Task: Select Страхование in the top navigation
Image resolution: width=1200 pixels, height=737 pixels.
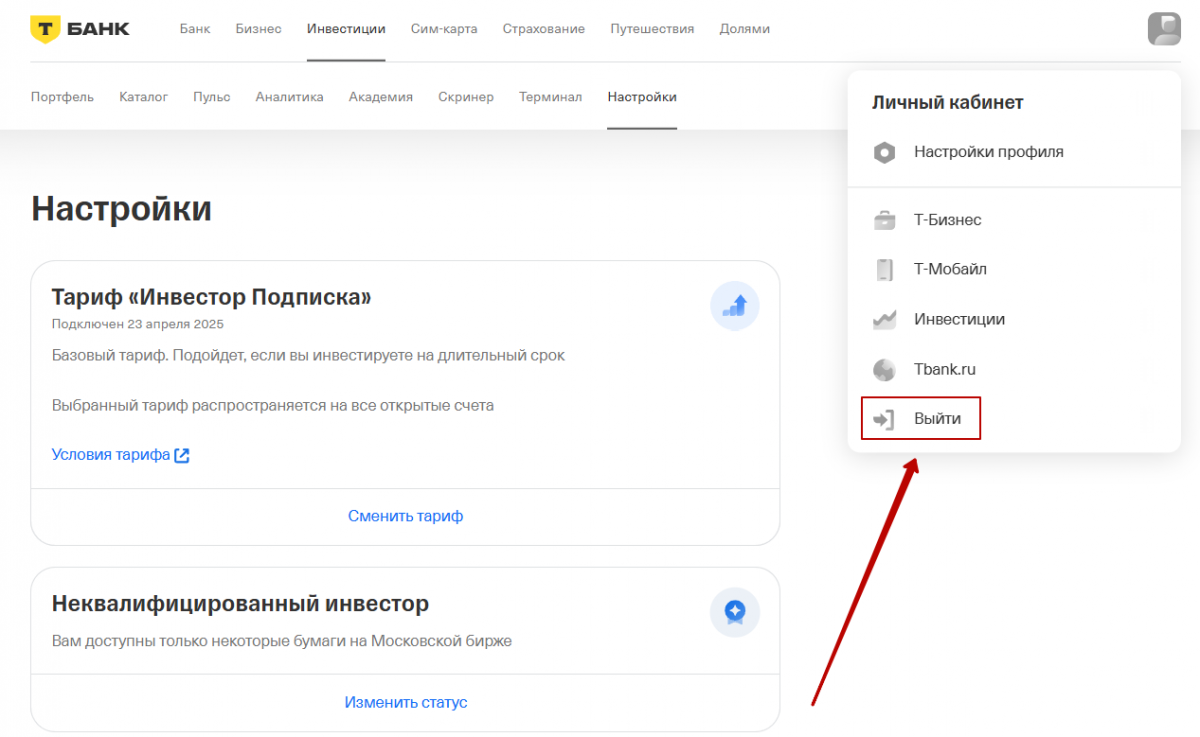Action: 543,29
